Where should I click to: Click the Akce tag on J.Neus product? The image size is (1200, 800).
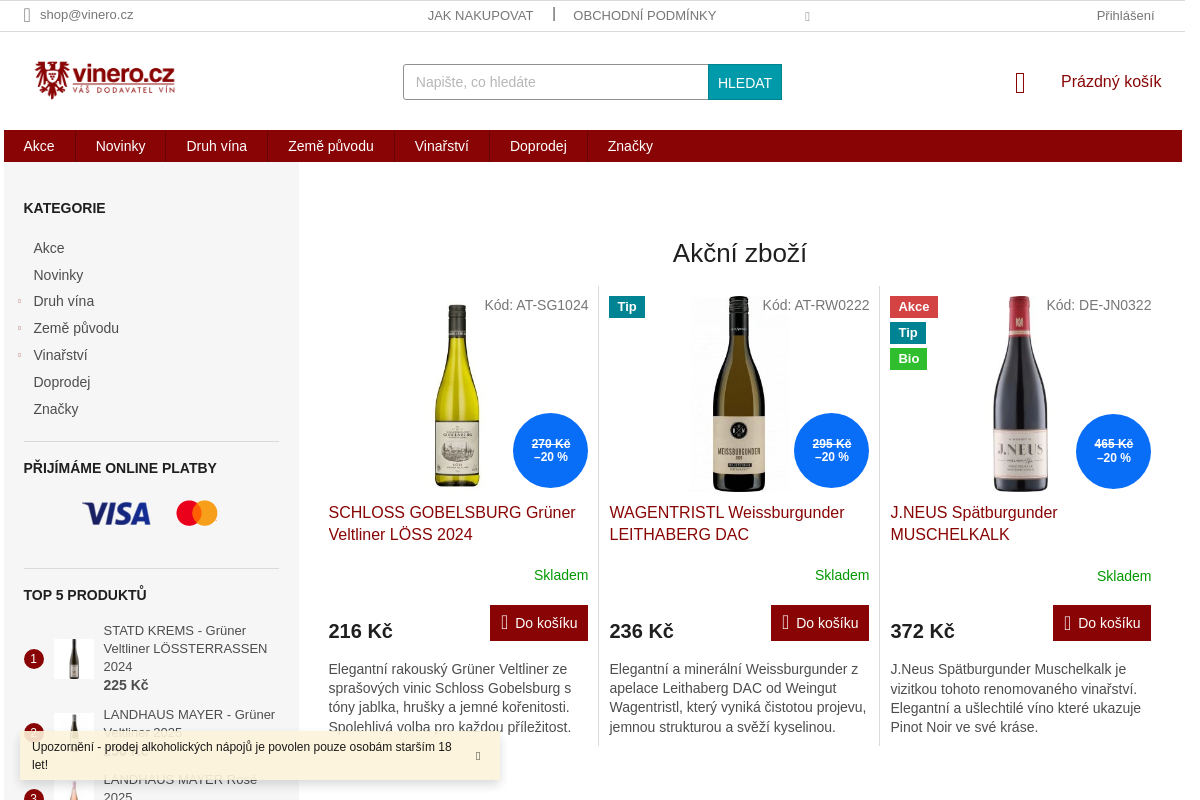coord(914,307)
